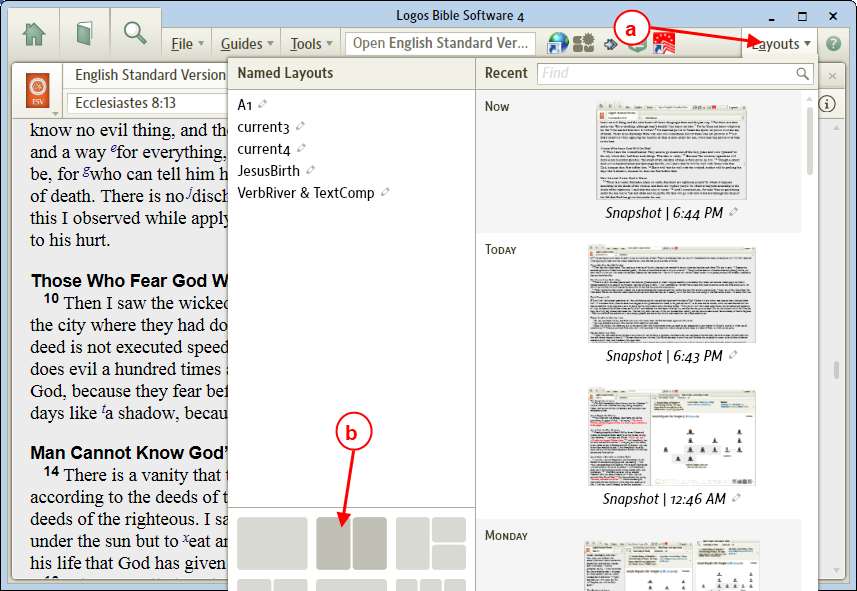Choose the one-left two-right layout tile
The image size is (857, 591).
[x=431, y=543]
